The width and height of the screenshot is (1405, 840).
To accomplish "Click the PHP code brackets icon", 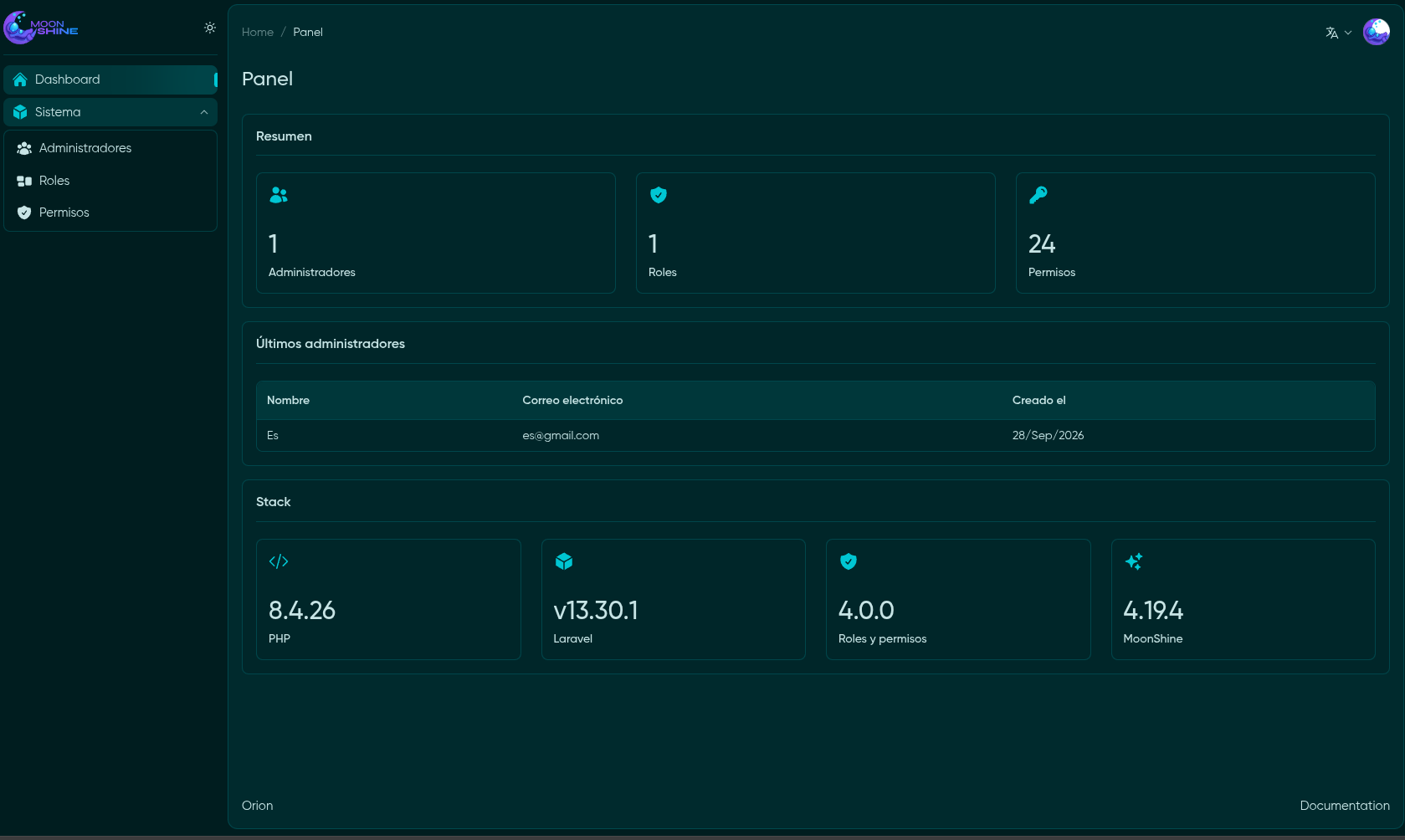I will coord(279,561).
